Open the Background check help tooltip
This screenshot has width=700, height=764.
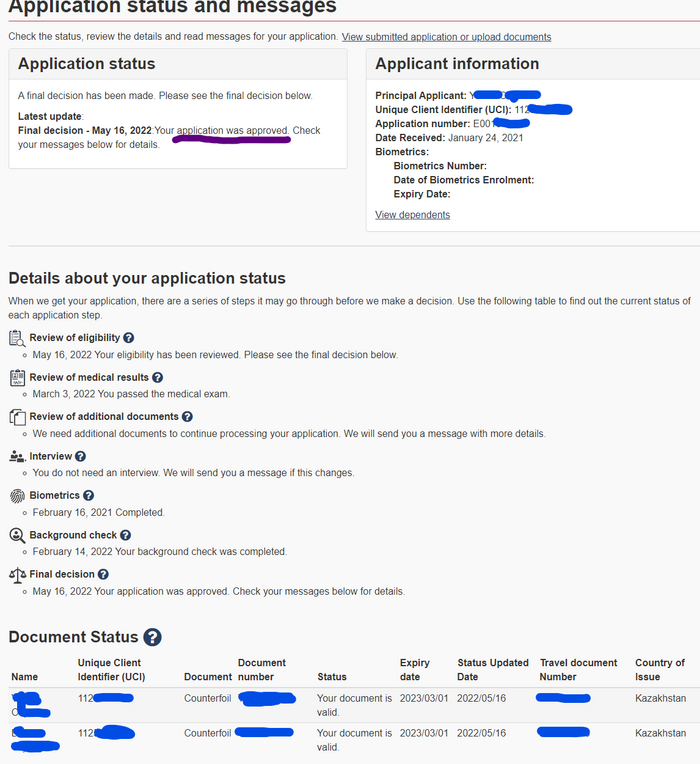[x=125, y=535]
